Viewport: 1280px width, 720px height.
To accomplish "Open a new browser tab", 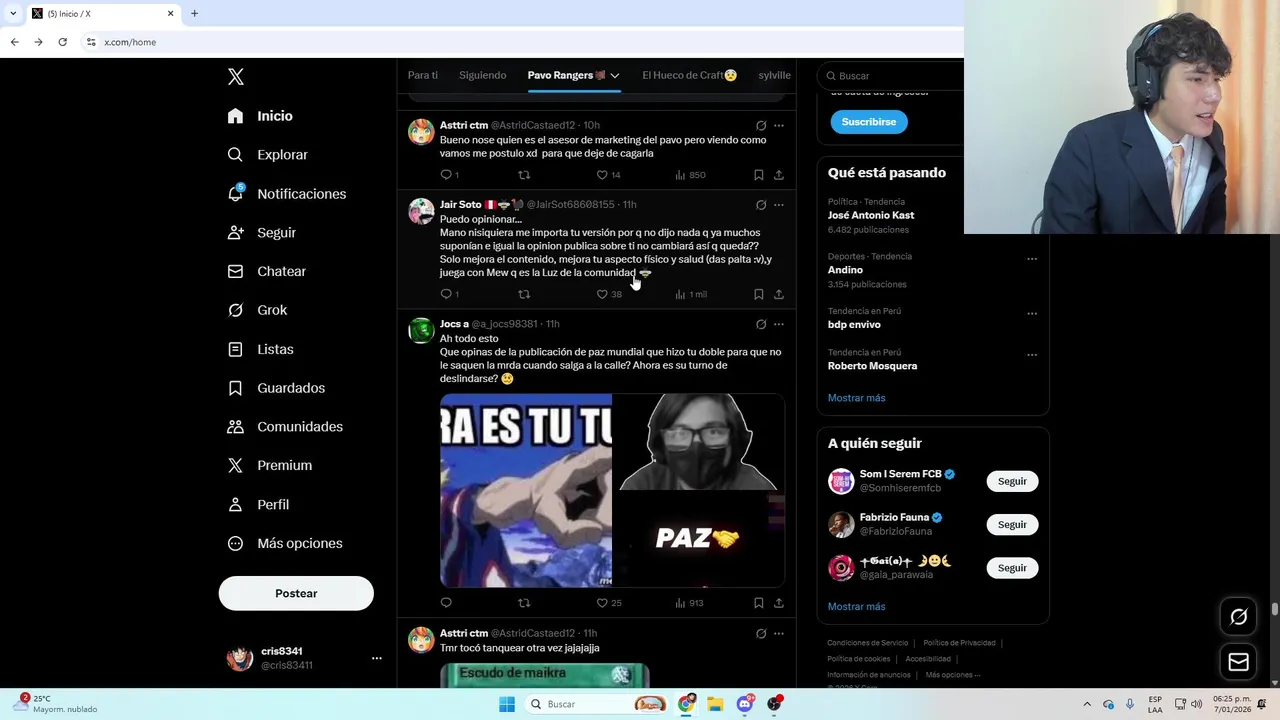I will (194, 13).
